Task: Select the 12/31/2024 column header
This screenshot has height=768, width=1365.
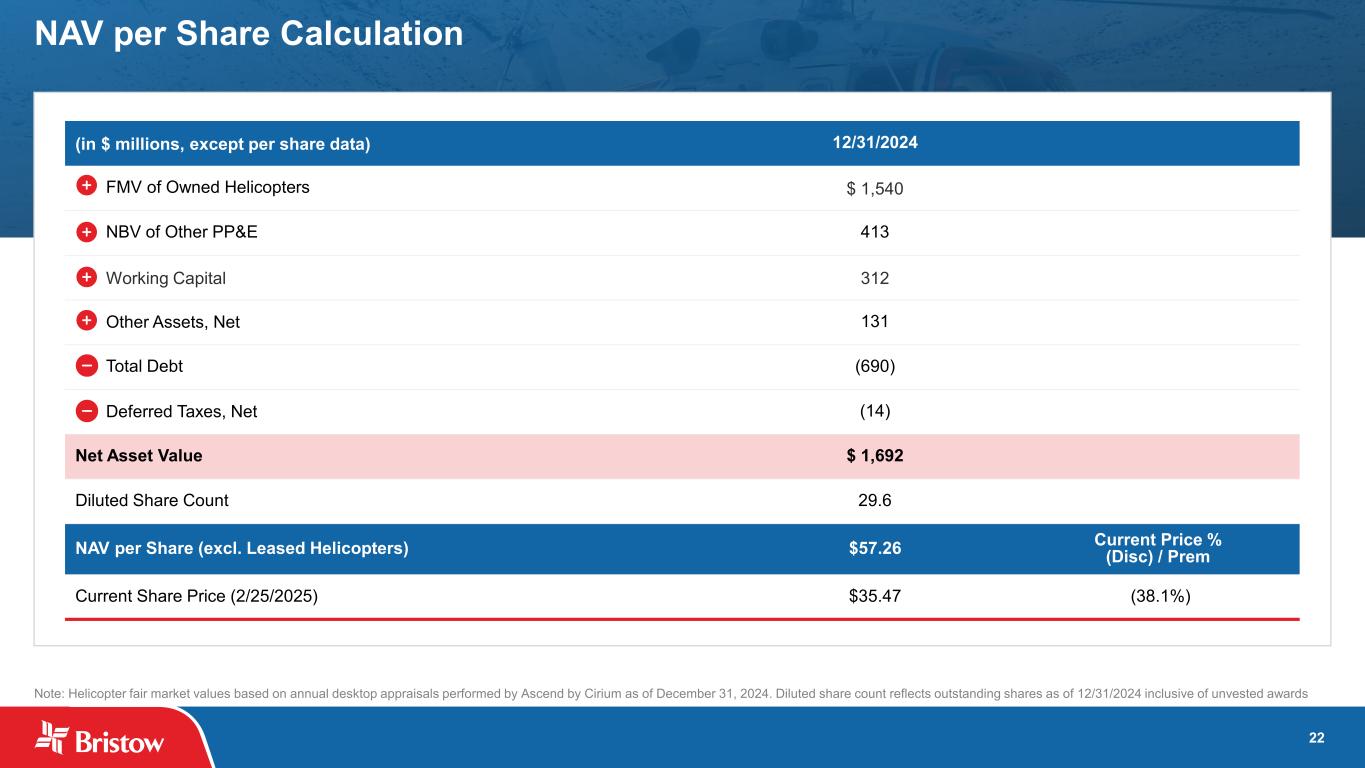Action: point(875,142)
